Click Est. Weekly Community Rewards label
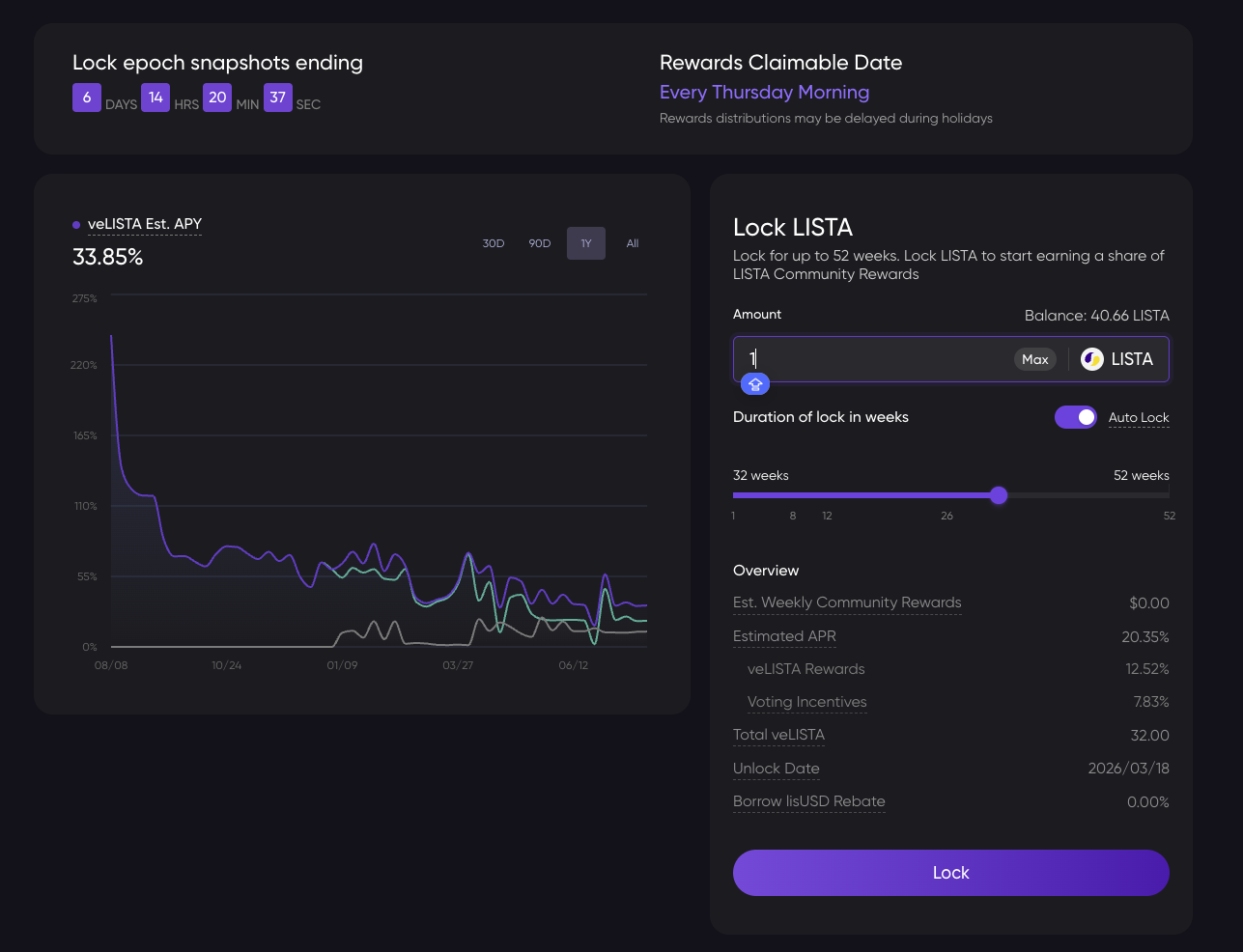 (x=847, y=602)
